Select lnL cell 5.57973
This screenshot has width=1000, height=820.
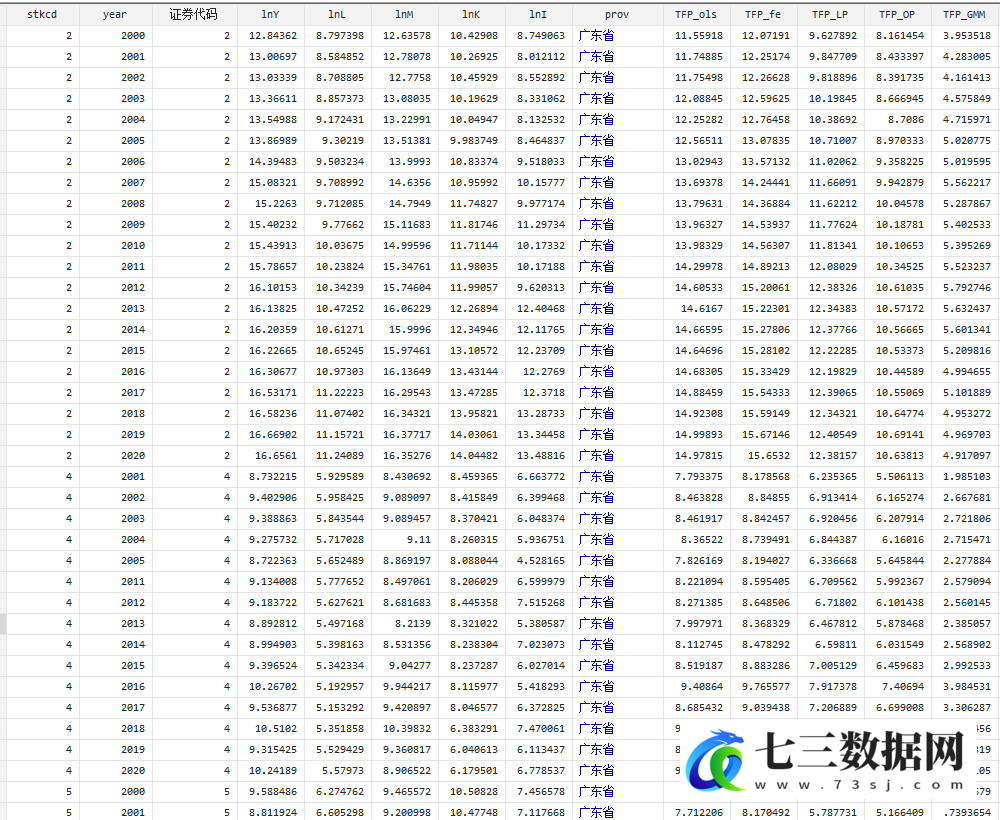[x=337, y=771]
